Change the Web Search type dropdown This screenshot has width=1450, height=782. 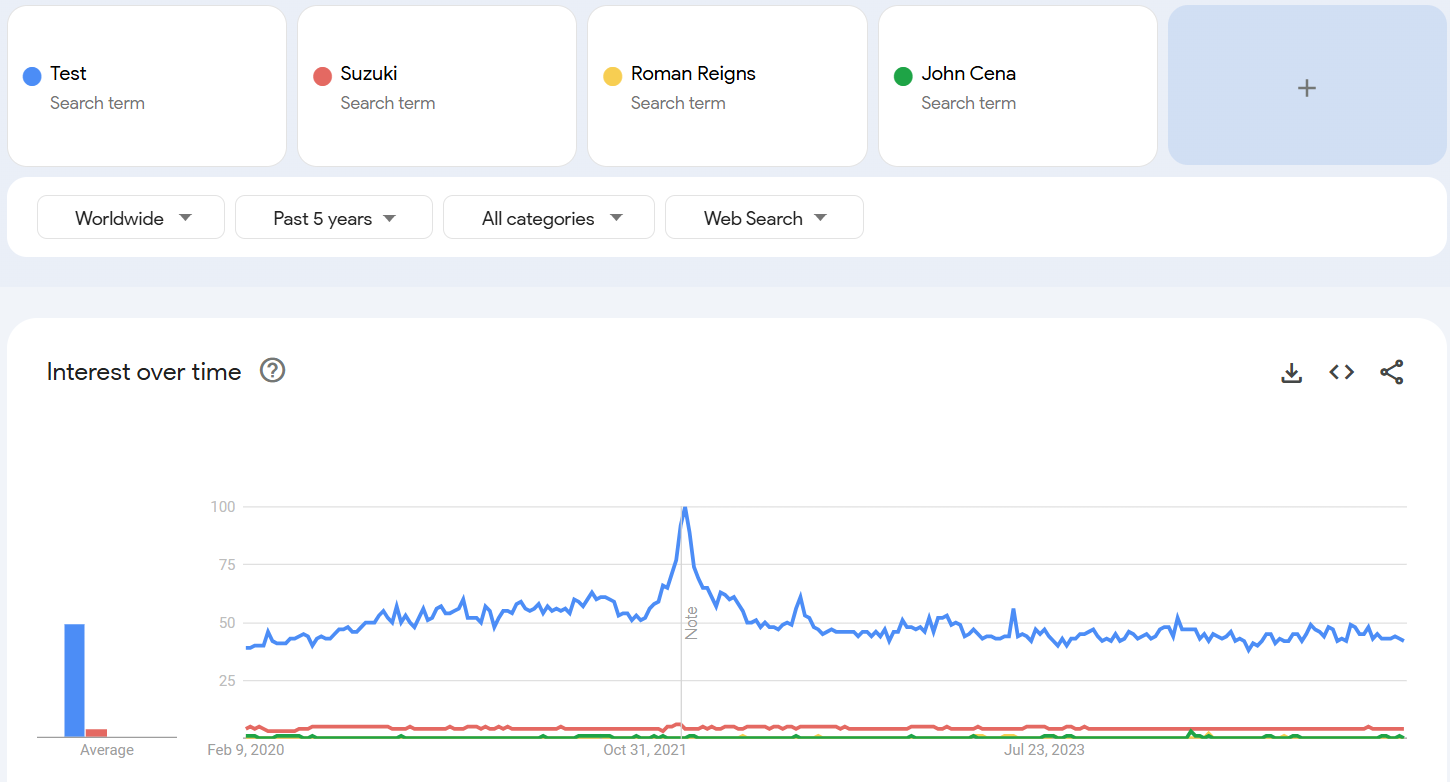[764, 218]
